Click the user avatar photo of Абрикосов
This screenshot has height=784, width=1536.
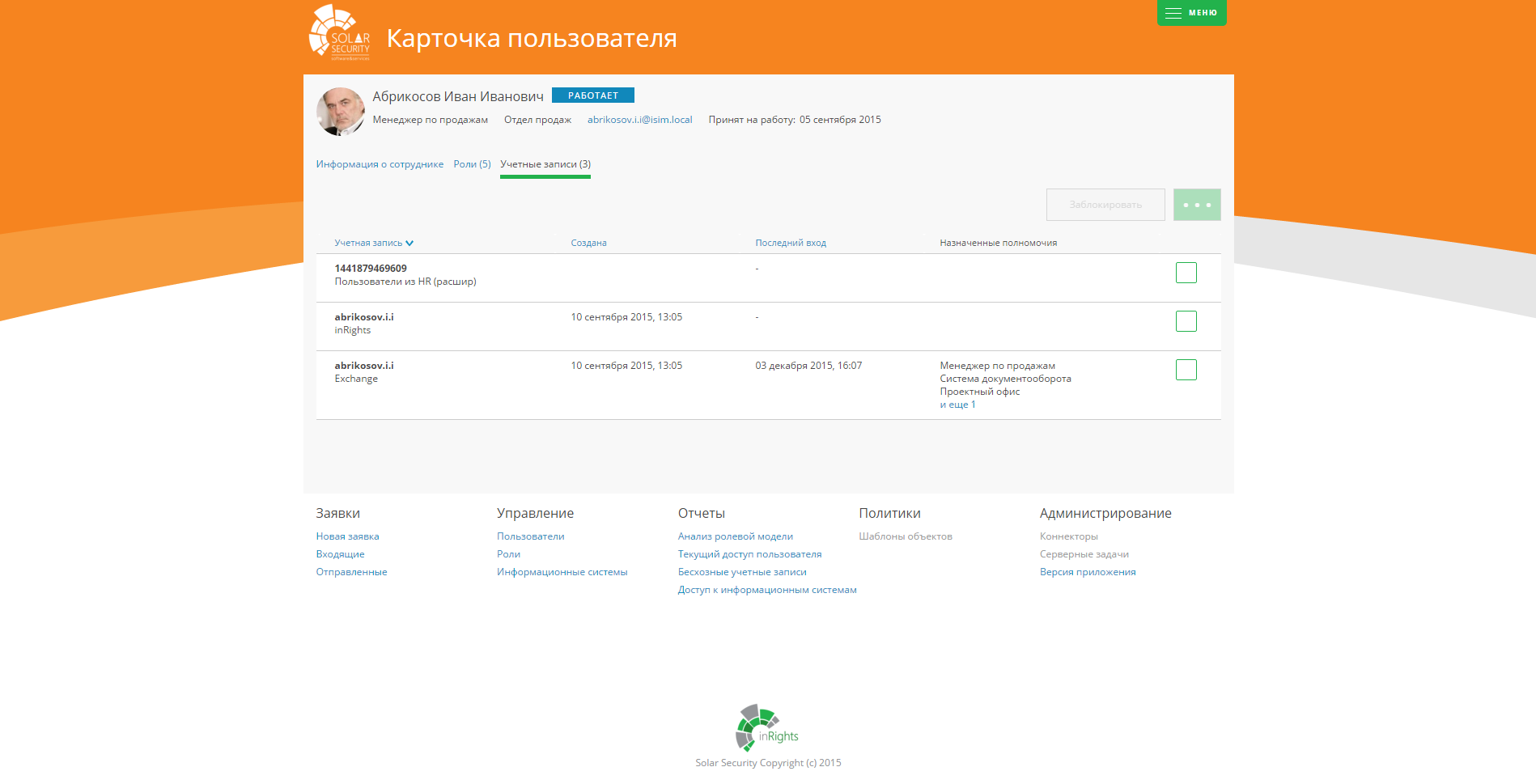341,112
